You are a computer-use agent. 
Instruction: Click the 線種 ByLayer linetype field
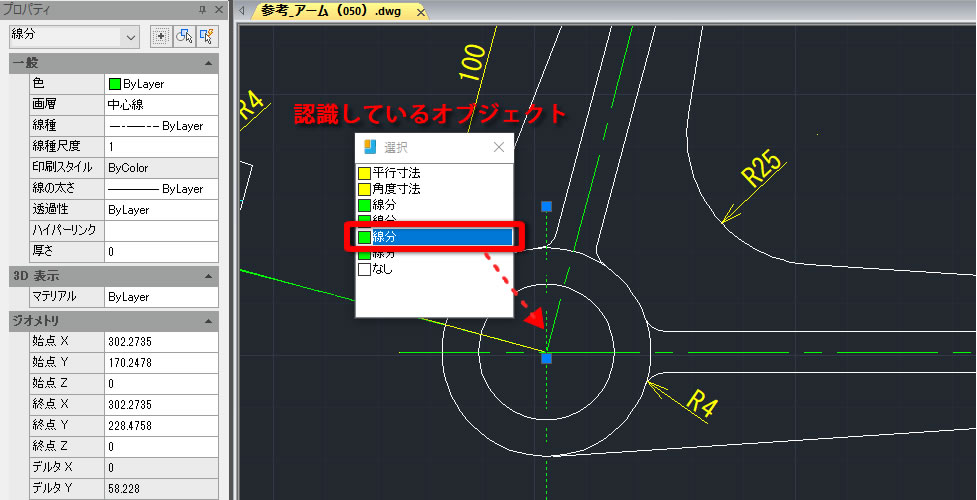[161, 125]
